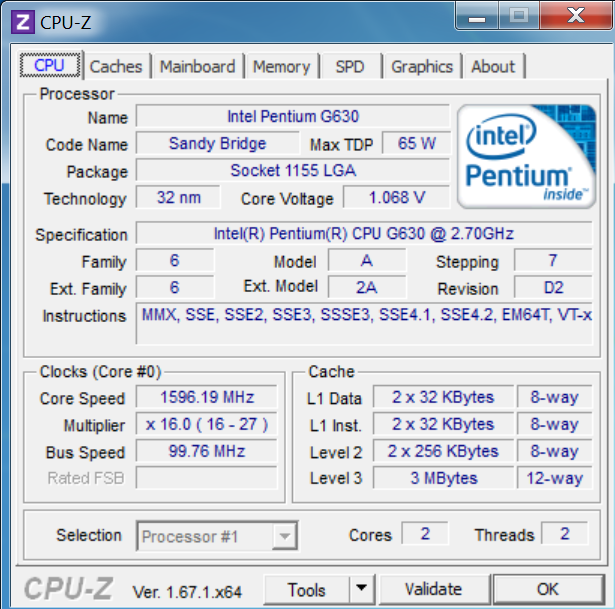Screen dimensions: 615x609
Task: Click the CPU-Z purple Z title icon
Action: (x=22, y=22)
